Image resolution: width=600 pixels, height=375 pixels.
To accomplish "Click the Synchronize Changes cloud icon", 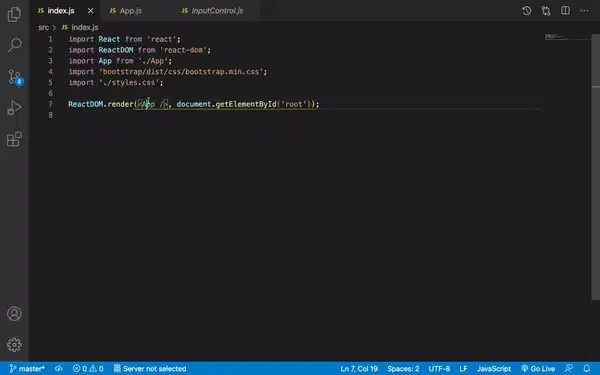I will coord(59,368).
